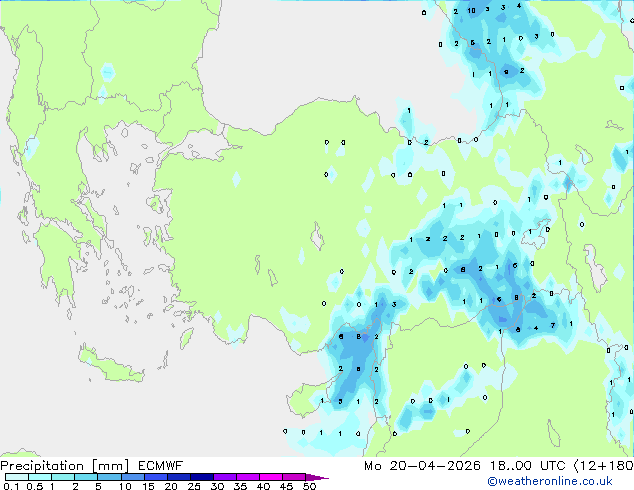Click the '0.5' legend scale label
This screenshot has height=490, width=634.
[x=34, y=486]
